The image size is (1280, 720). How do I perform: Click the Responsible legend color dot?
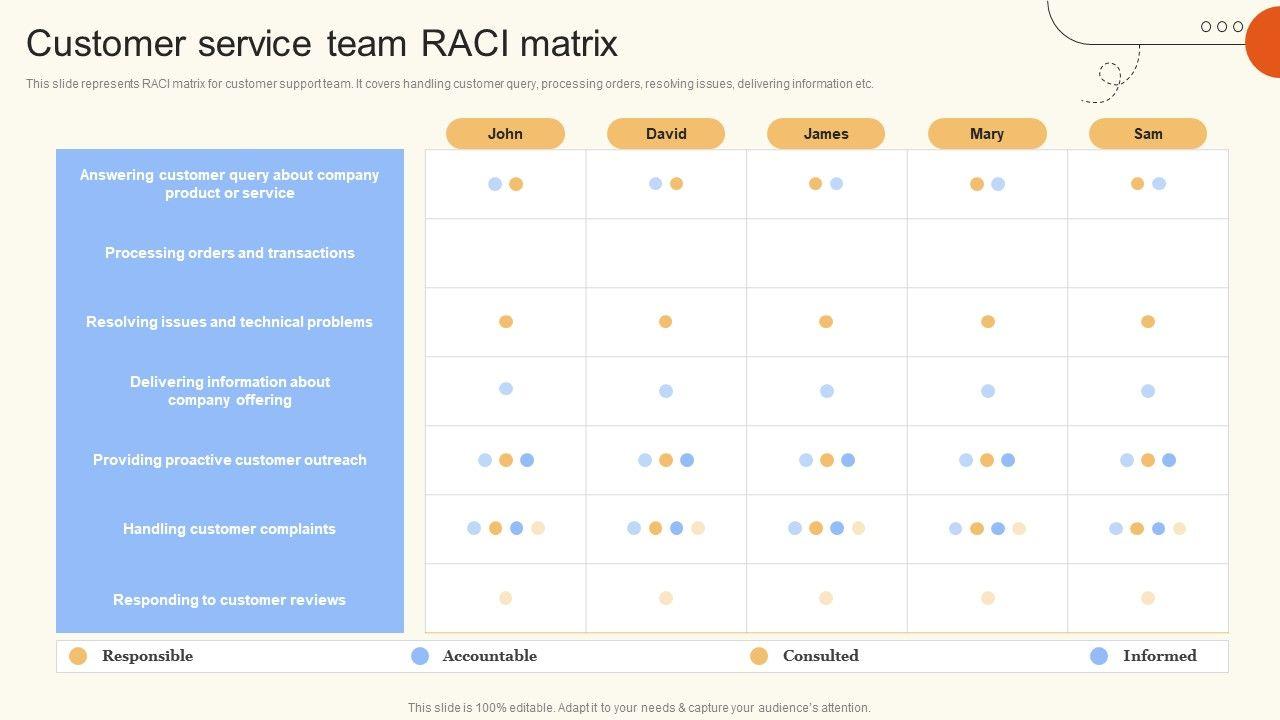pos(78,656)
